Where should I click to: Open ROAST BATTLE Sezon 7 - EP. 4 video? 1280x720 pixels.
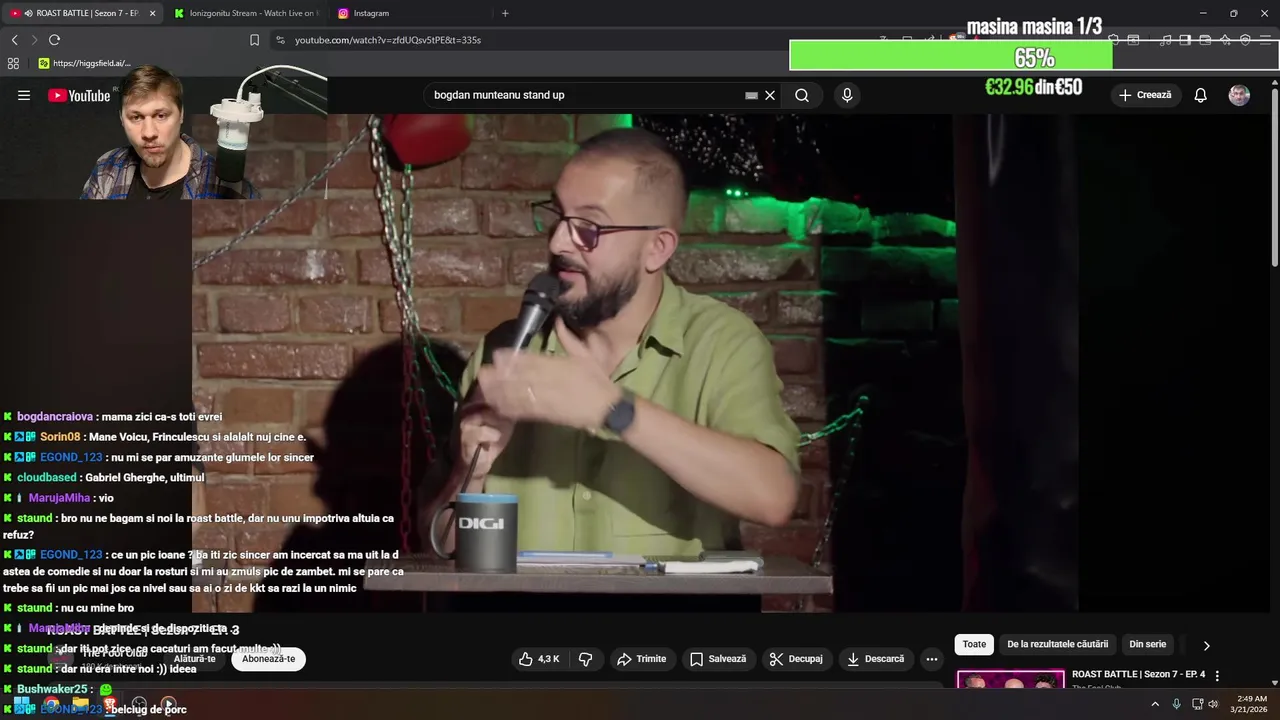point(1138,674)
